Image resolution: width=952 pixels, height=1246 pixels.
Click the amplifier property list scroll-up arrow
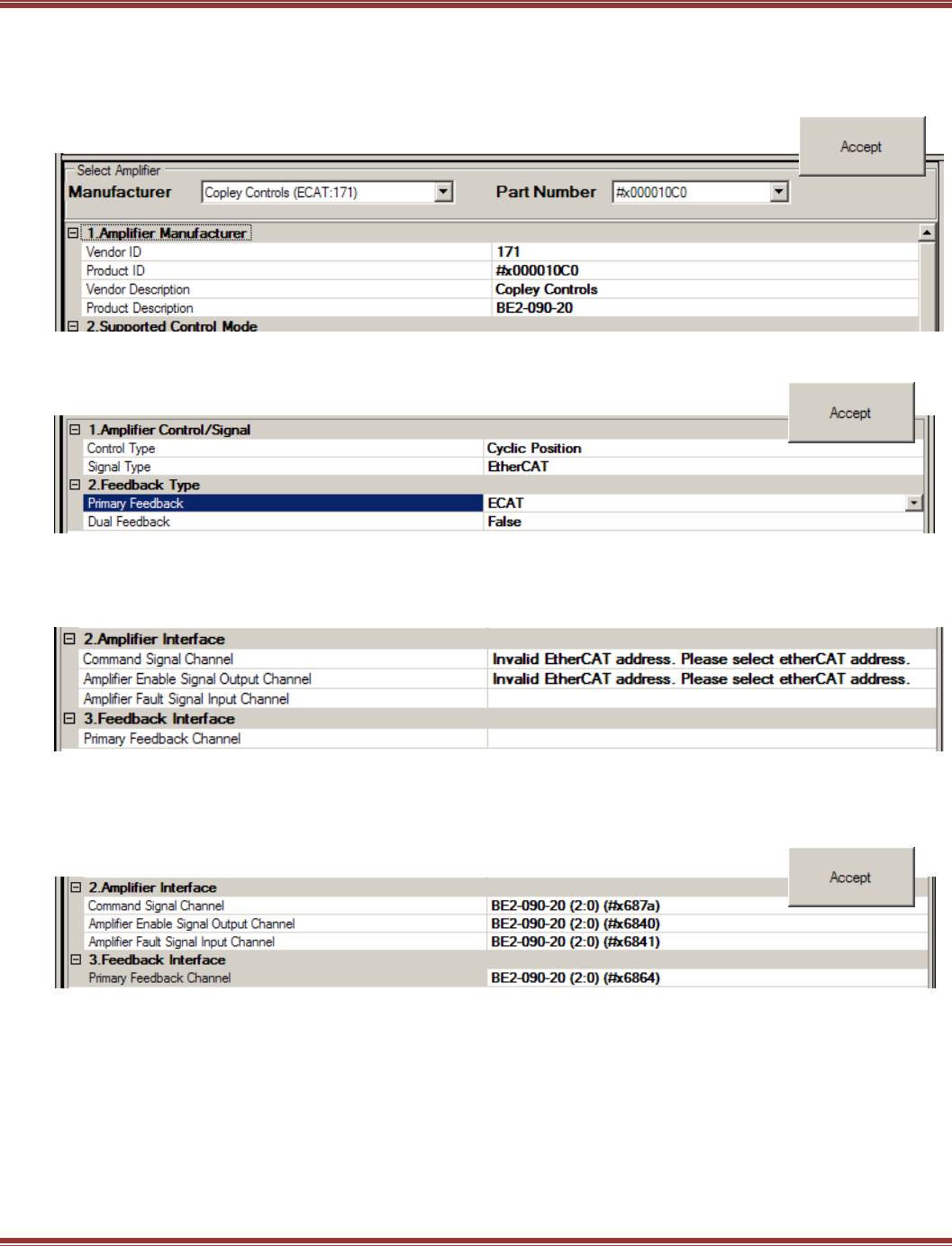tap(926, 232)
